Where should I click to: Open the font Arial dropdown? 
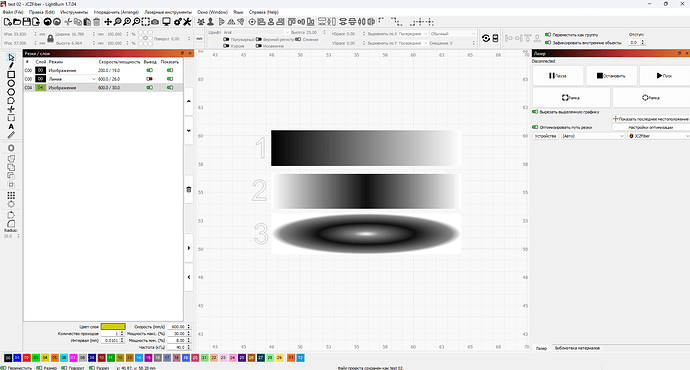tap(256, 33)
